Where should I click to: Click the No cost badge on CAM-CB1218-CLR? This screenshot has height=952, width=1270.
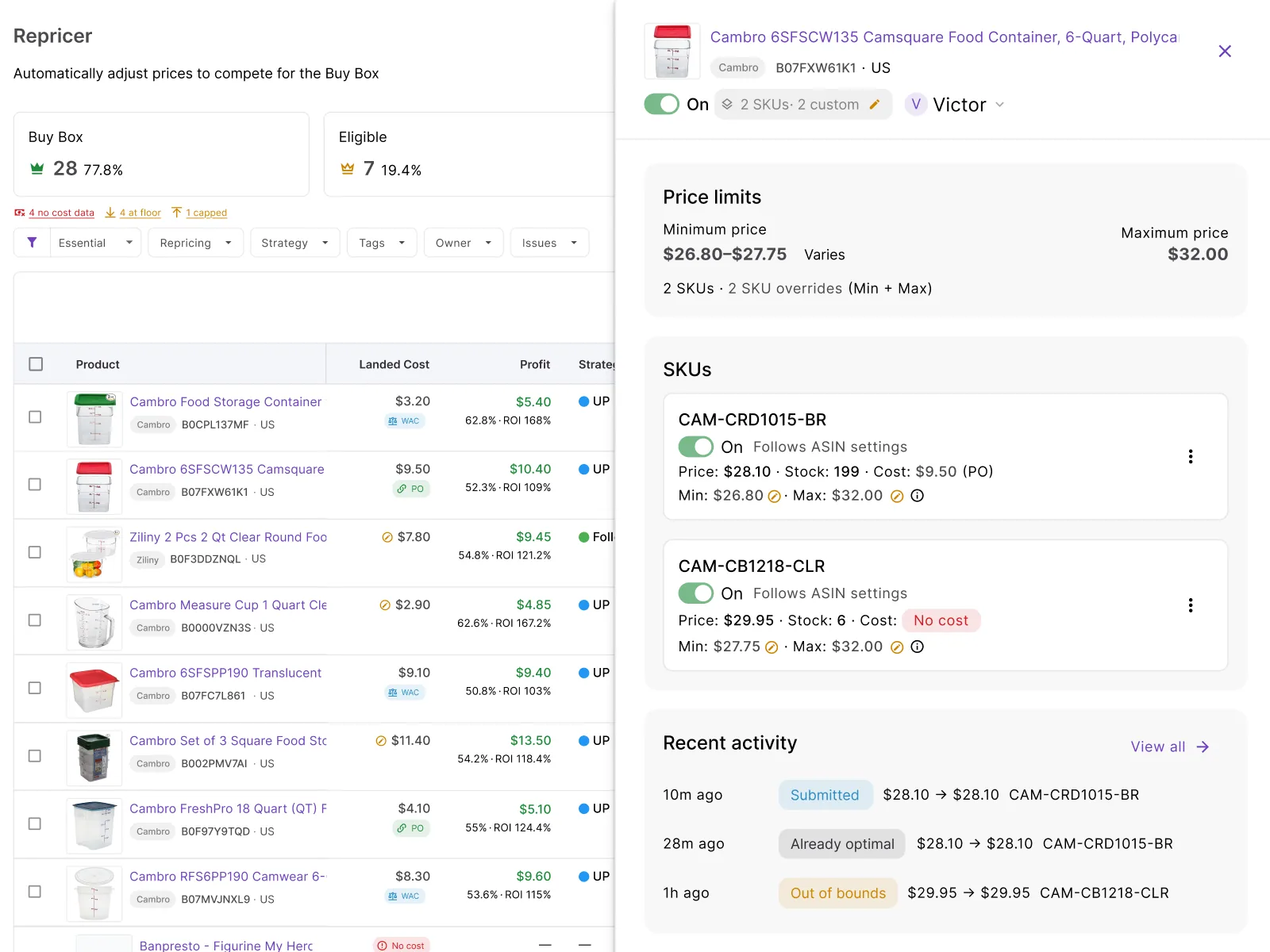(941, 620)
